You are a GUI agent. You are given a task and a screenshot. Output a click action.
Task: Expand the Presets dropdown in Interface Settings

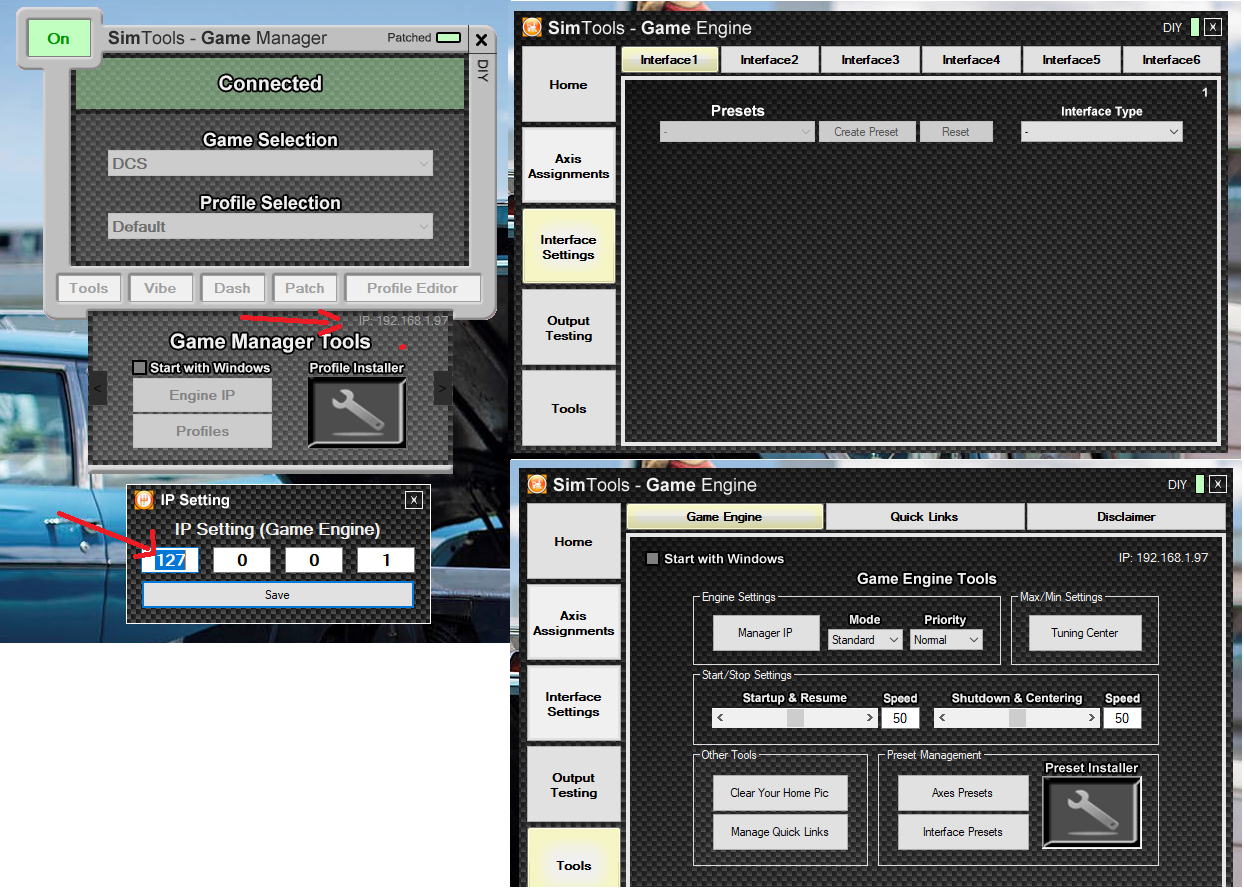tap(737, 131)
